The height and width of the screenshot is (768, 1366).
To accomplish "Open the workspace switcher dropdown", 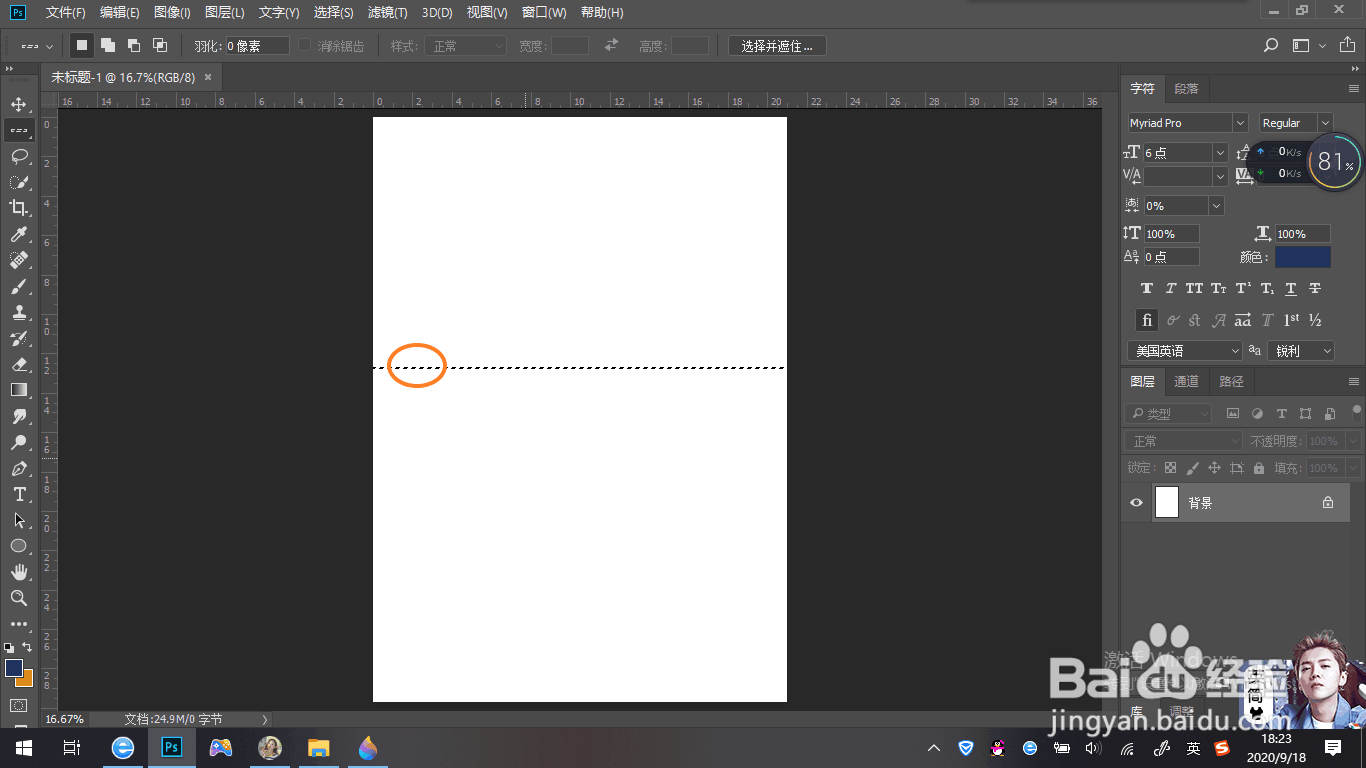I will click(1307, 45).
